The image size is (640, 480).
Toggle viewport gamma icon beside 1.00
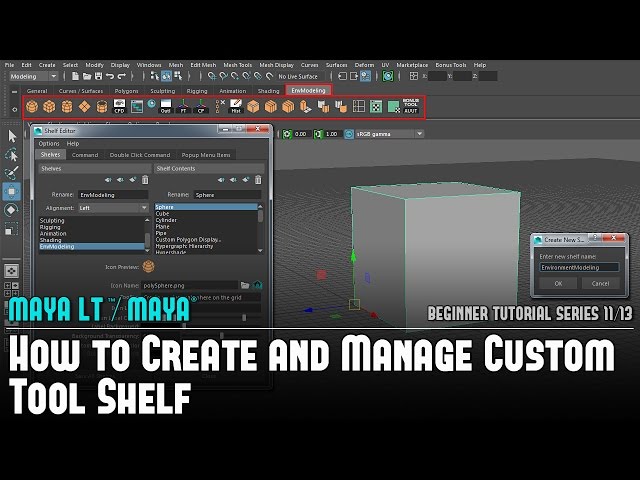(x=318, y=134)
